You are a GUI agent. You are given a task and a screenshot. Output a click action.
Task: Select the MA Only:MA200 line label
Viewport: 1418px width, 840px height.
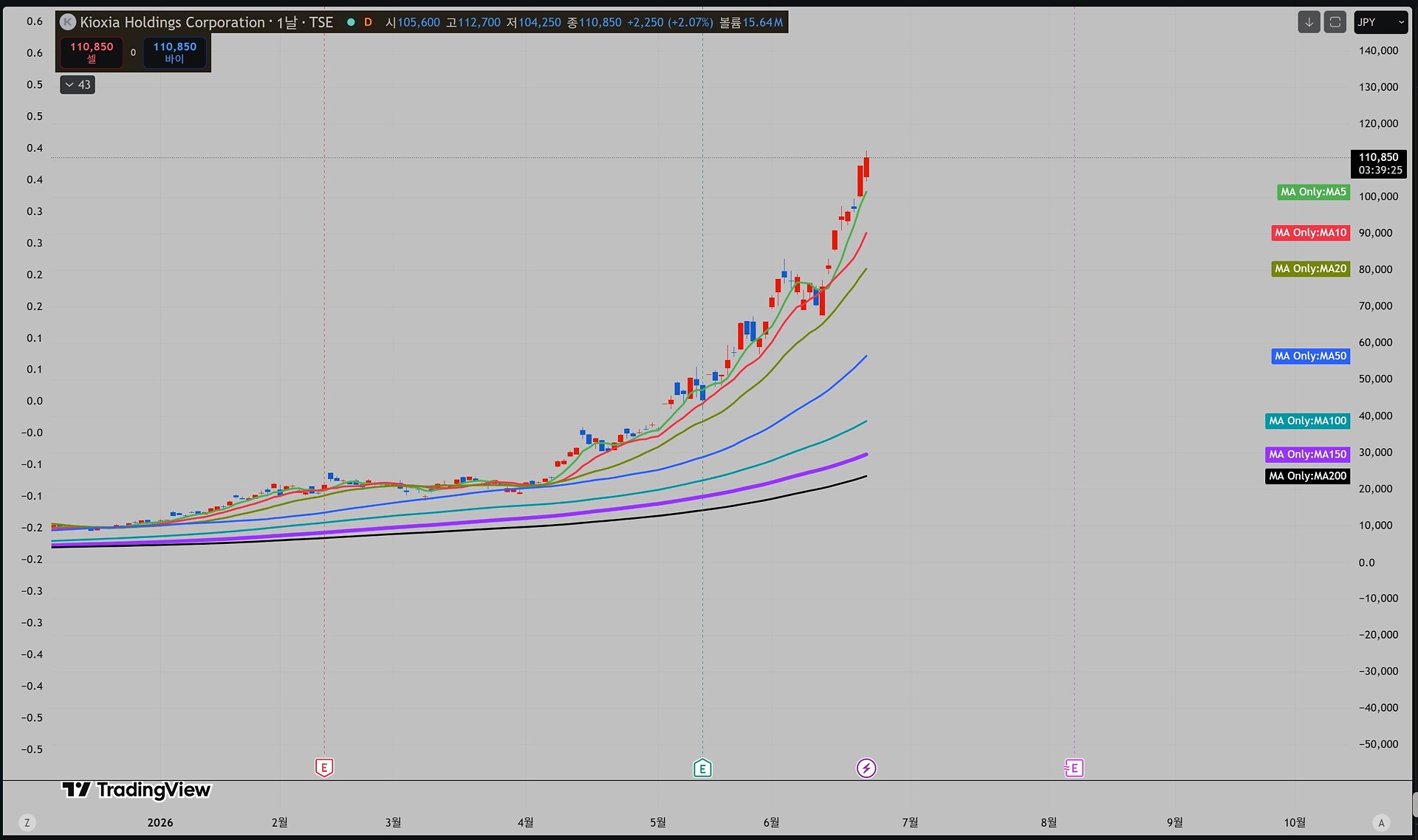1308,476
